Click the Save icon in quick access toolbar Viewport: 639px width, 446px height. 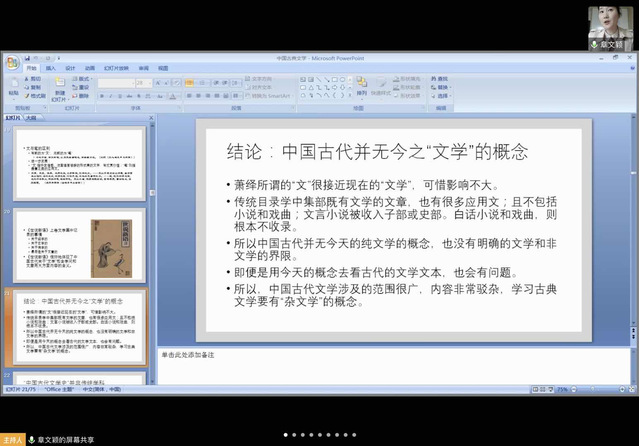(x=29, y=57)
